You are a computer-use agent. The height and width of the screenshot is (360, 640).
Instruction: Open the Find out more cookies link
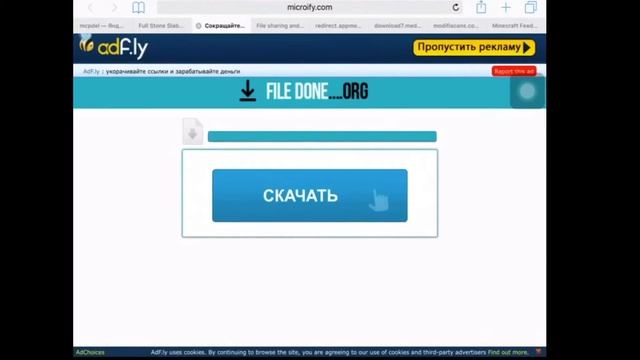(x=508, y=352)
